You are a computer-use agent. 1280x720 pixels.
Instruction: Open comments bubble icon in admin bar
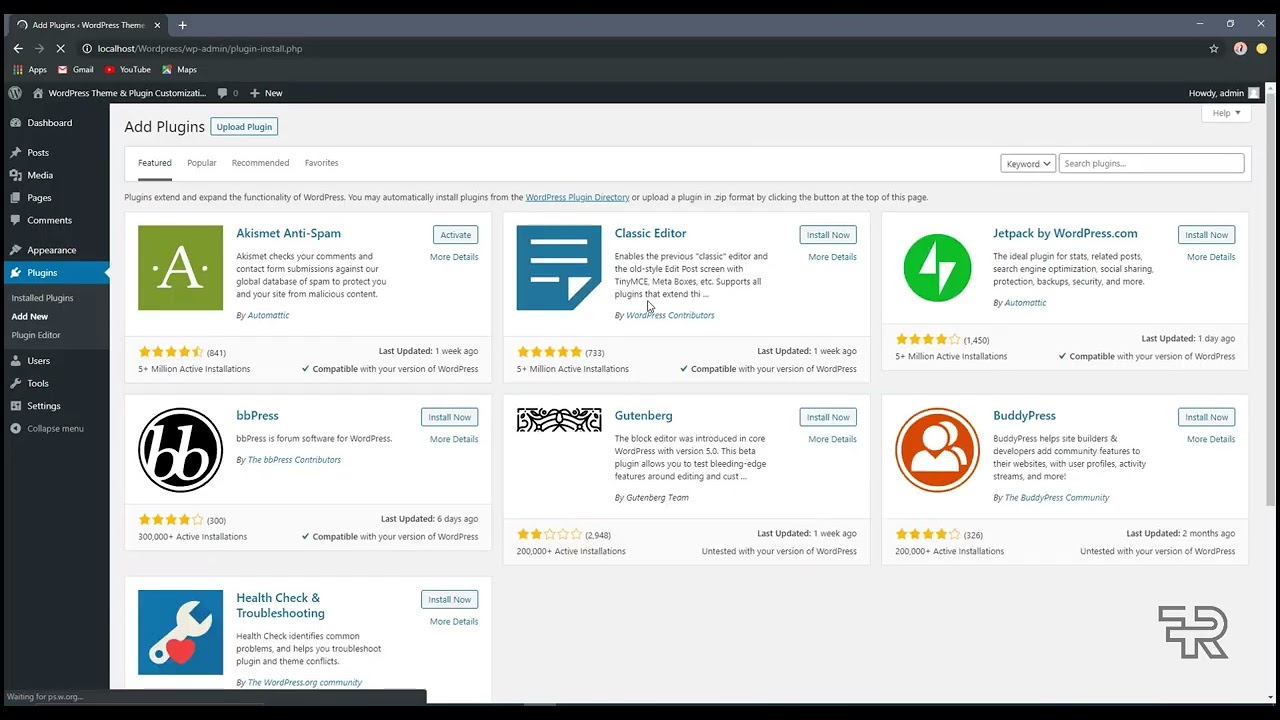point(222,93)
